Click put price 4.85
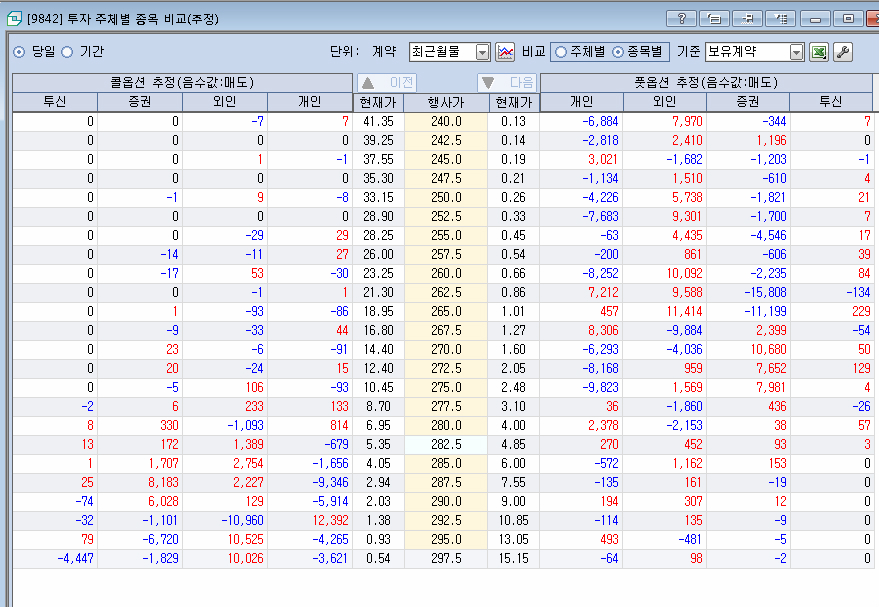 [513, 444]
